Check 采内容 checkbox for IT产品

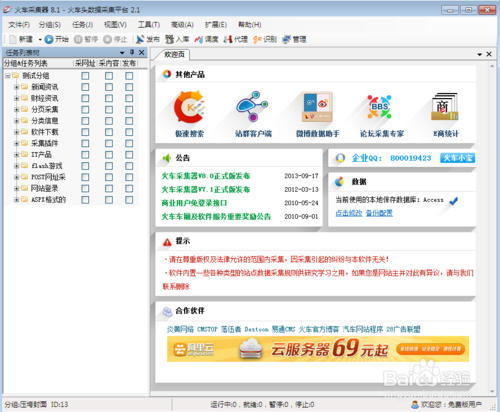tap(109, 155)
